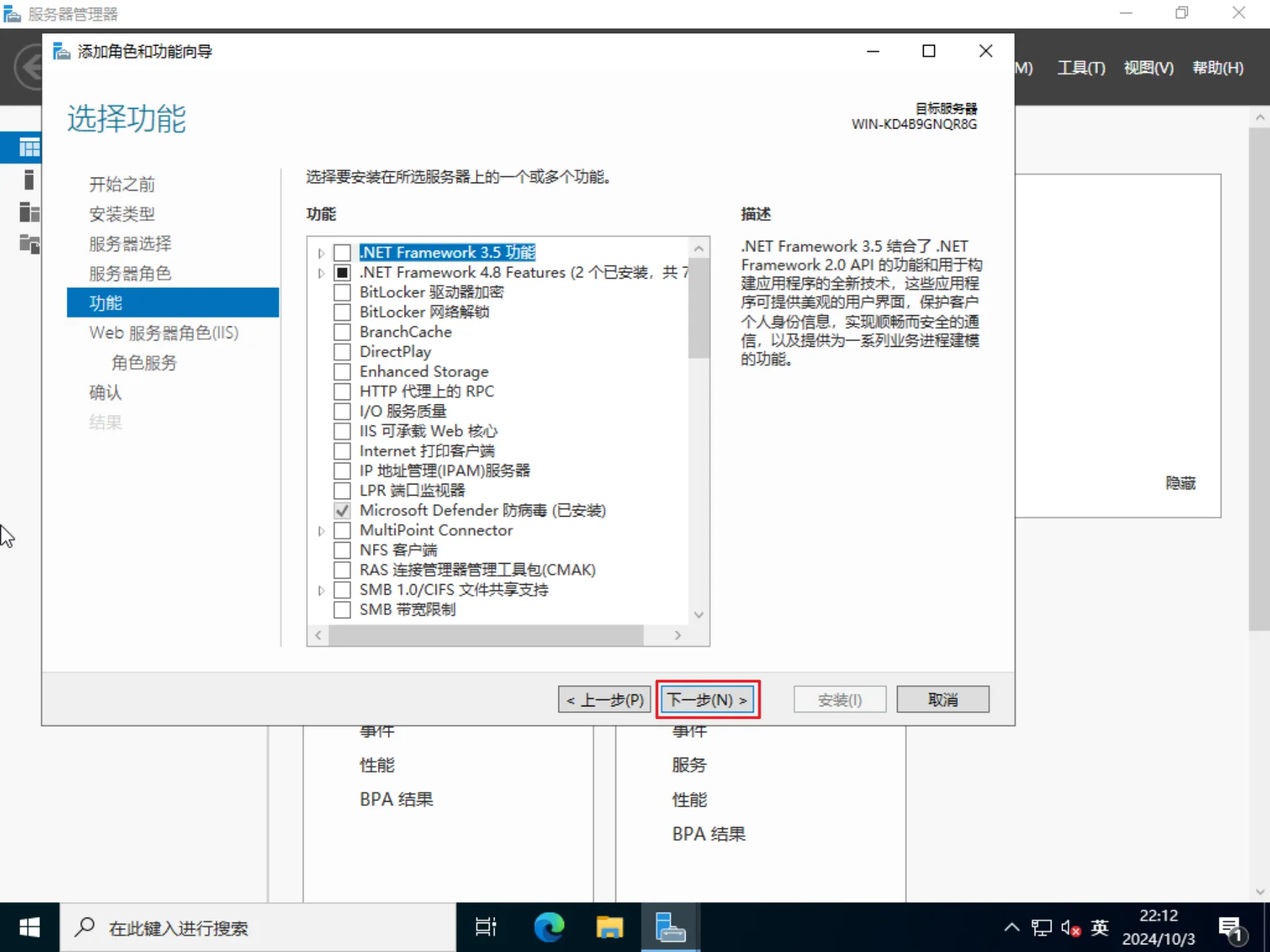
Task: Click the 取消 button
Action: 943,699
